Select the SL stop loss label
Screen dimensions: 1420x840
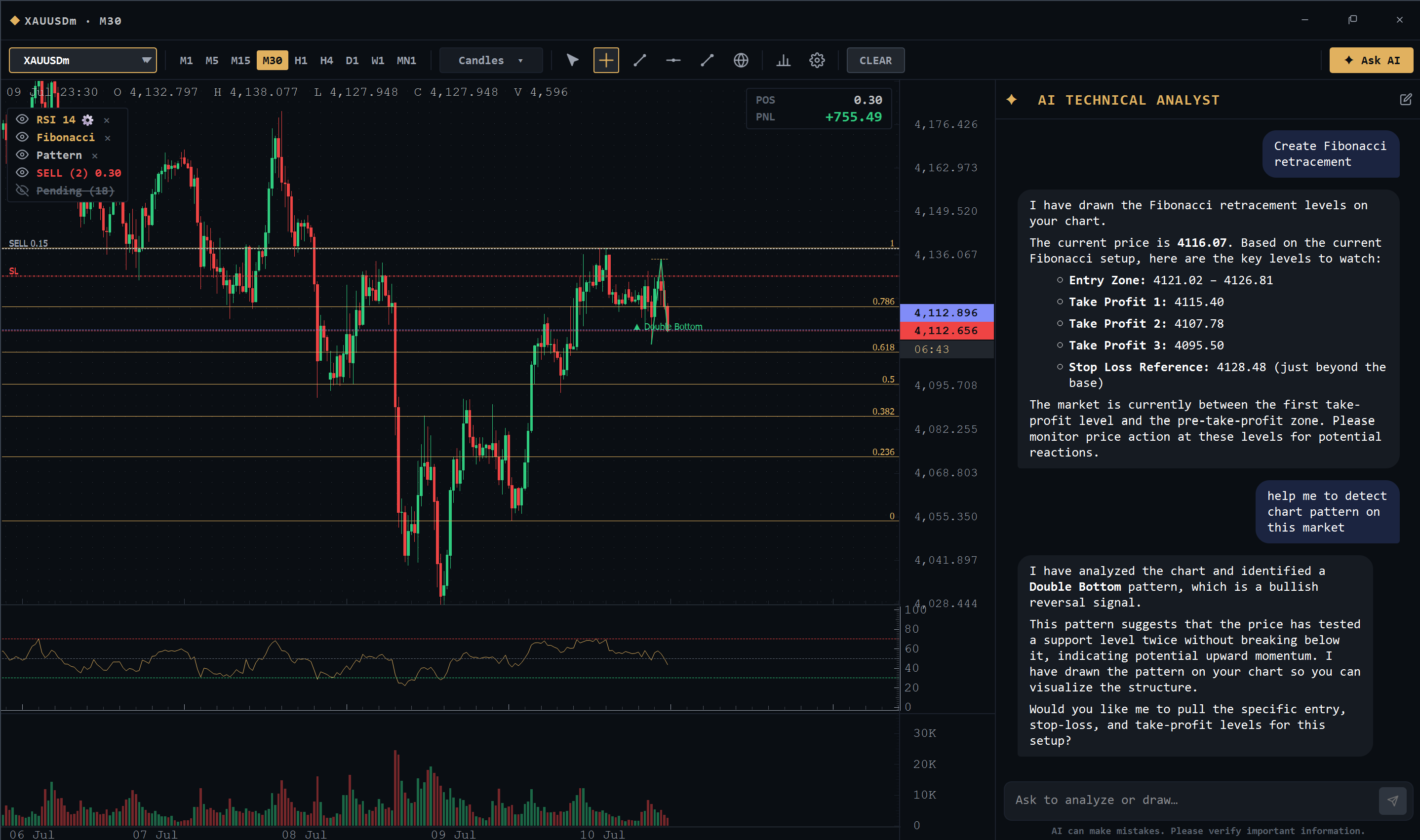(x=14, y=271)
